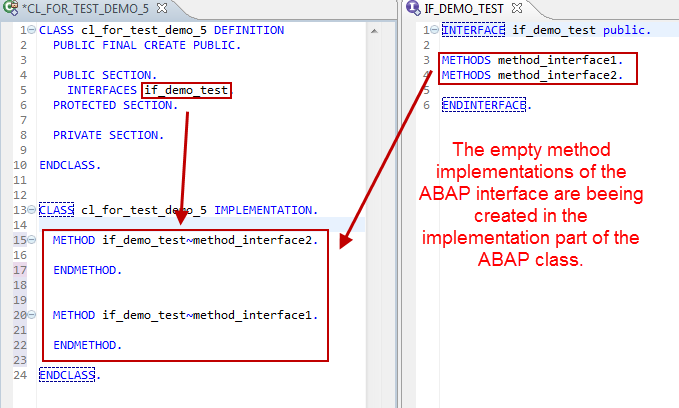Collapse the INTERFACE block fold in IF_DEMO_TEST

click(x=434, y=30)
